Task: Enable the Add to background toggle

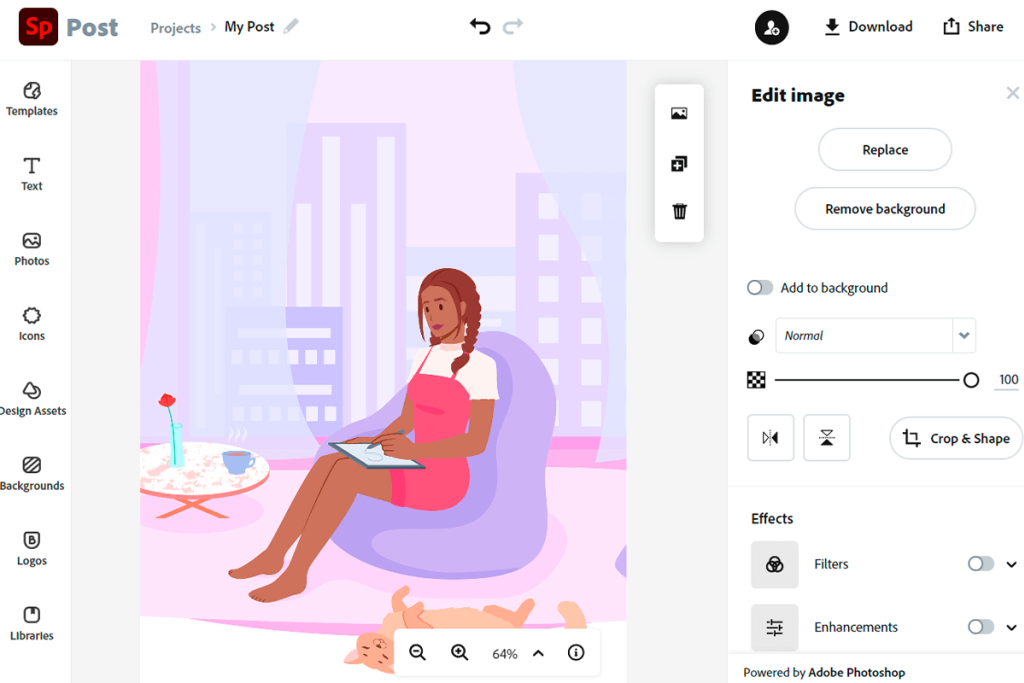Action: [759, 287]
